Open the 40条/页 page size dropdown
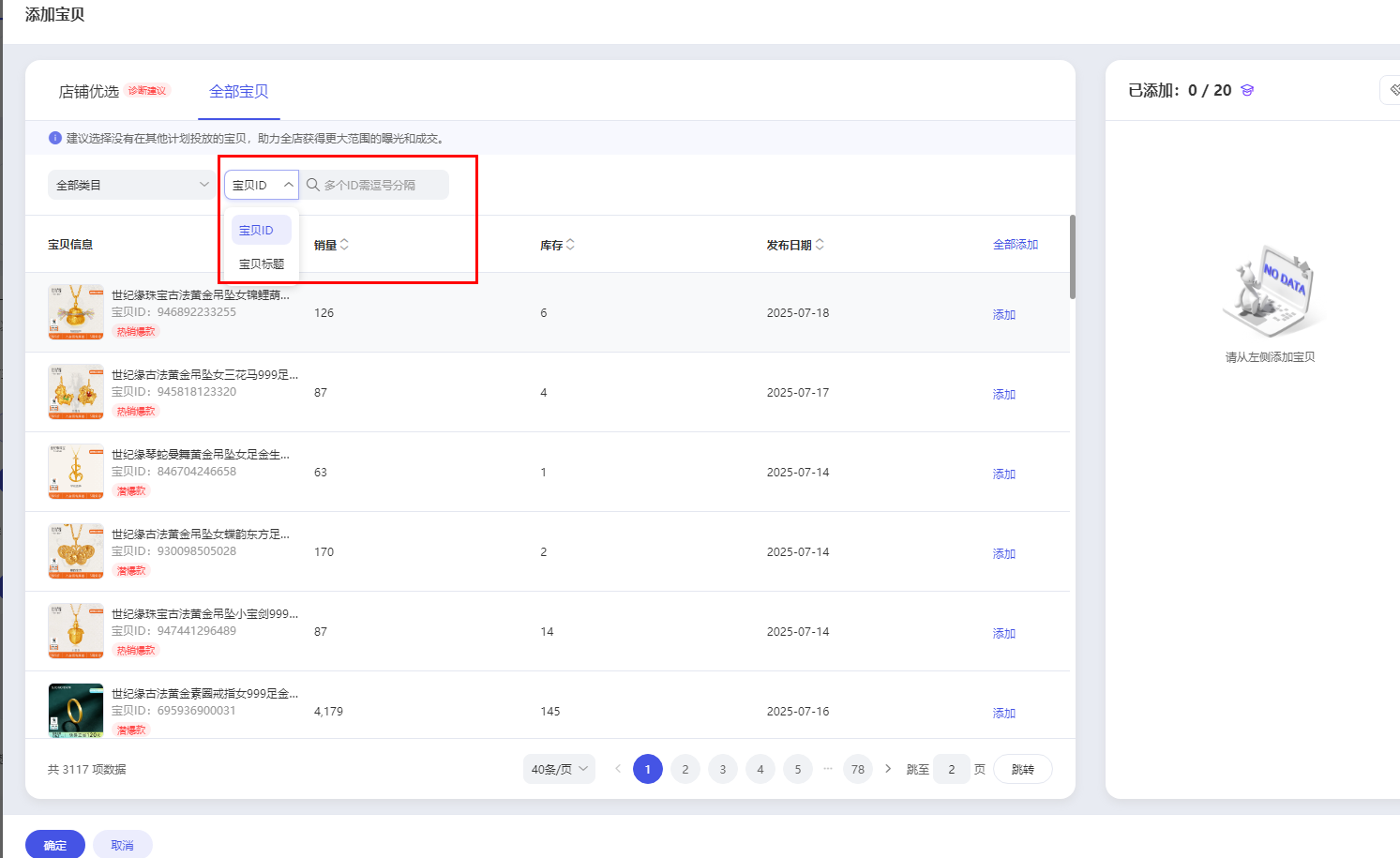Viewport: 1400px width, 858px height. [559, 769]
